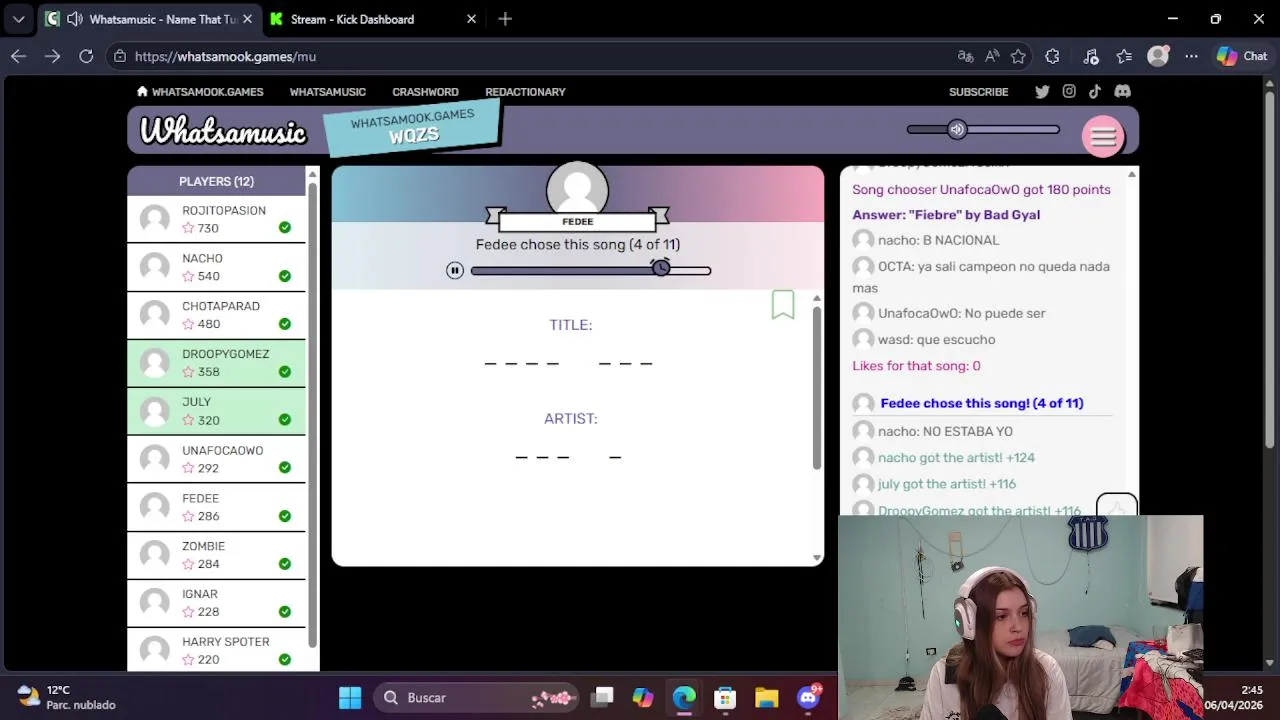Add this page to favorites star

click(1018, 57)
